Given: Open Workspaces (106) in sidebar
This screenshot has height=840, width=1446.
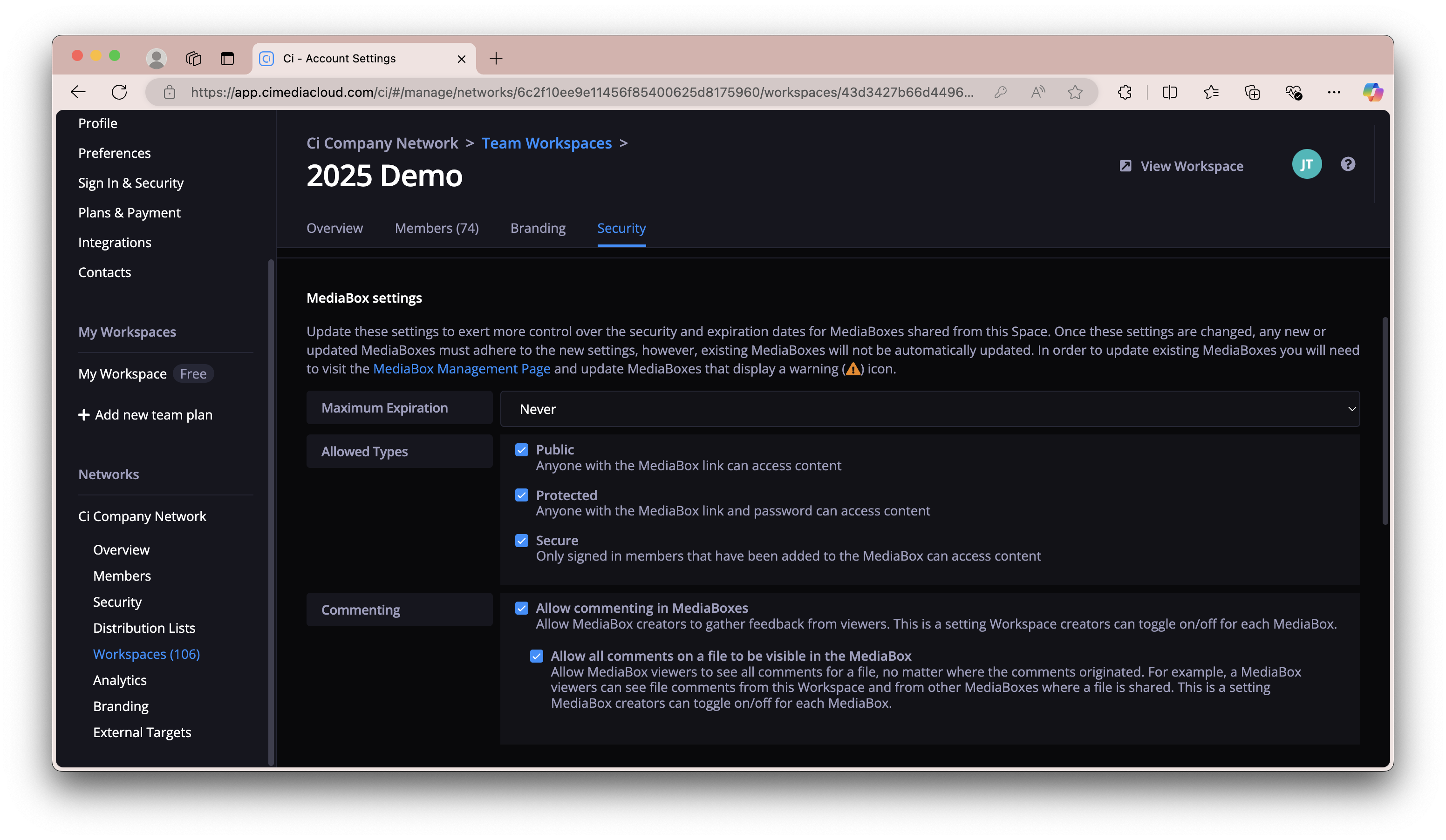Looking at the screenshot, I should (x=146, y=654).
